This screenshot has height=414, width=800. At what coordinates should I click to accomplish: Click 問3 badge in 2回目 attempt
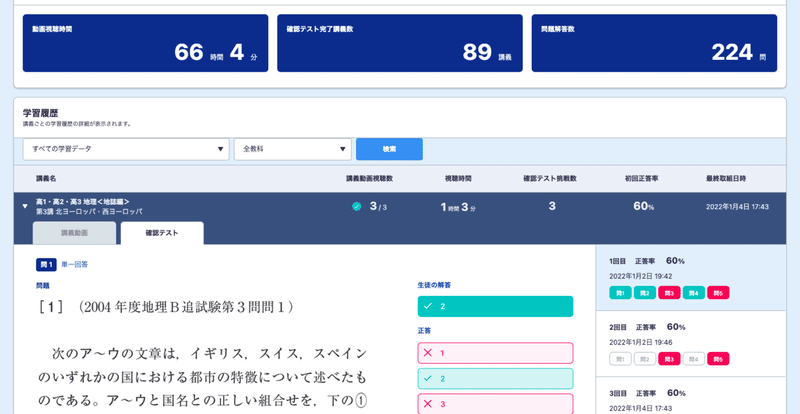pyautogui.click(x=669, y=359)
